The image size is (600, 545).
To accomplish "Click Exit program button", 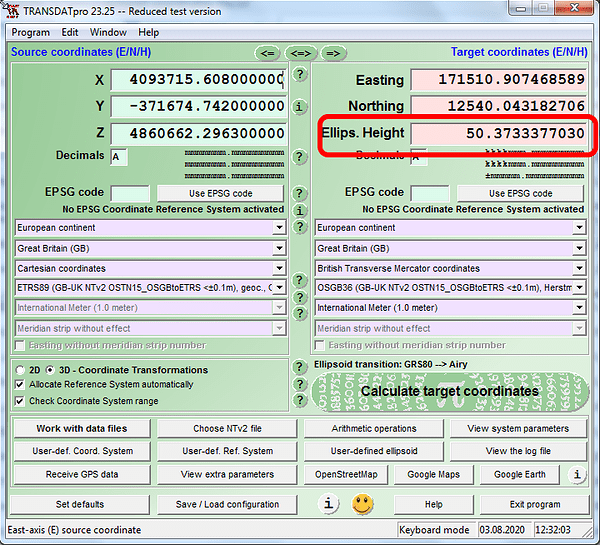I will pyautogui.click(x=535, y=504).
